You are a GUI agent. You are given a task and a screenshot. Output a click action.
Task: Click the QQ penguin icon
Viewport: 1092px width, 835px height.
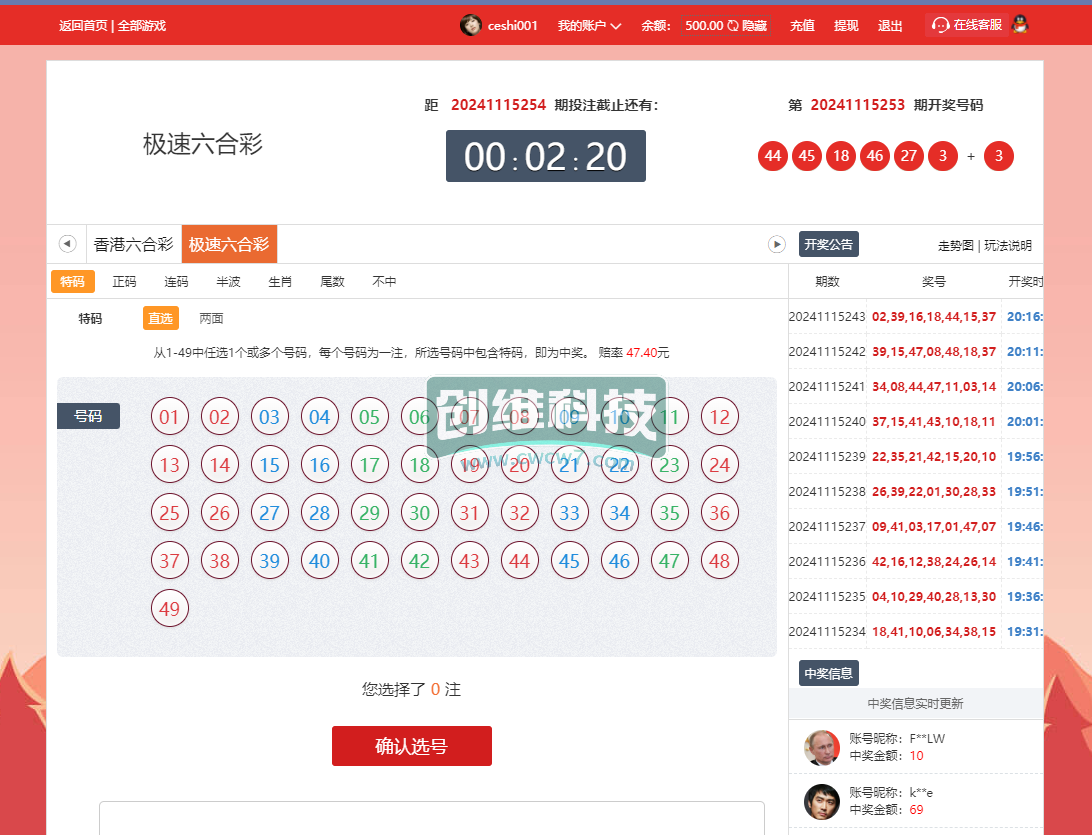coord(1020,24)
